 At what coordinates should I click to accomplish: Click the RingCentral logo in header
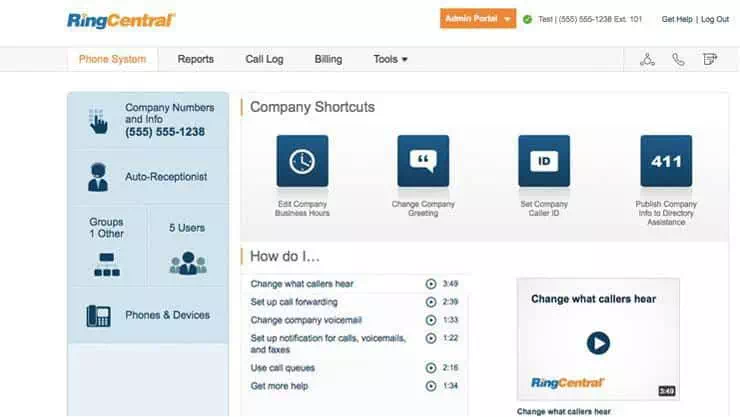click(x=121, y=20)
